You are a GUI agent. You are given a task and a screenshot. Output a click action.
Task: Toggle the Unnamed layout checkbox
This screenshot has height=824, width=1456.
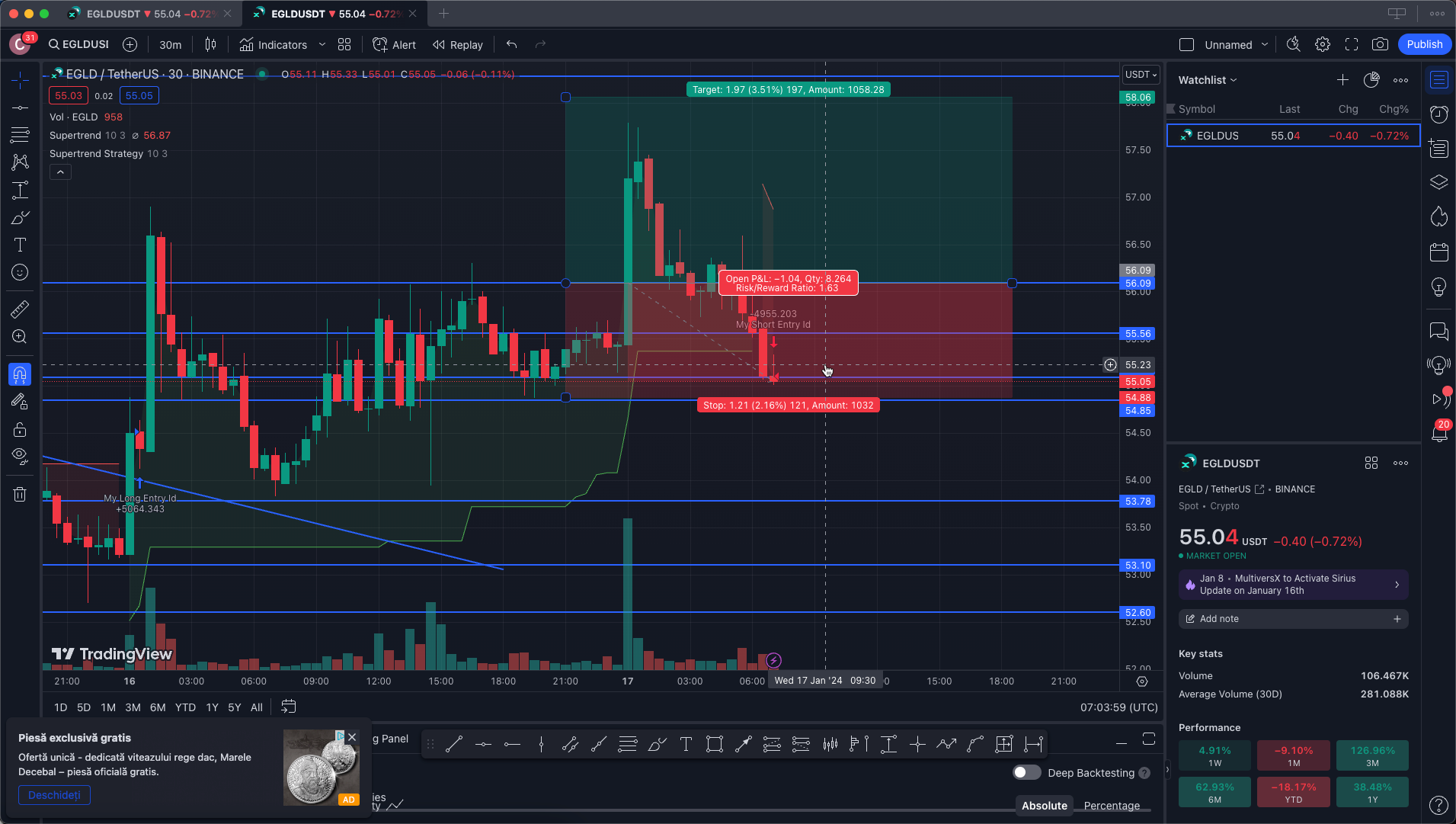point(1186,44)
